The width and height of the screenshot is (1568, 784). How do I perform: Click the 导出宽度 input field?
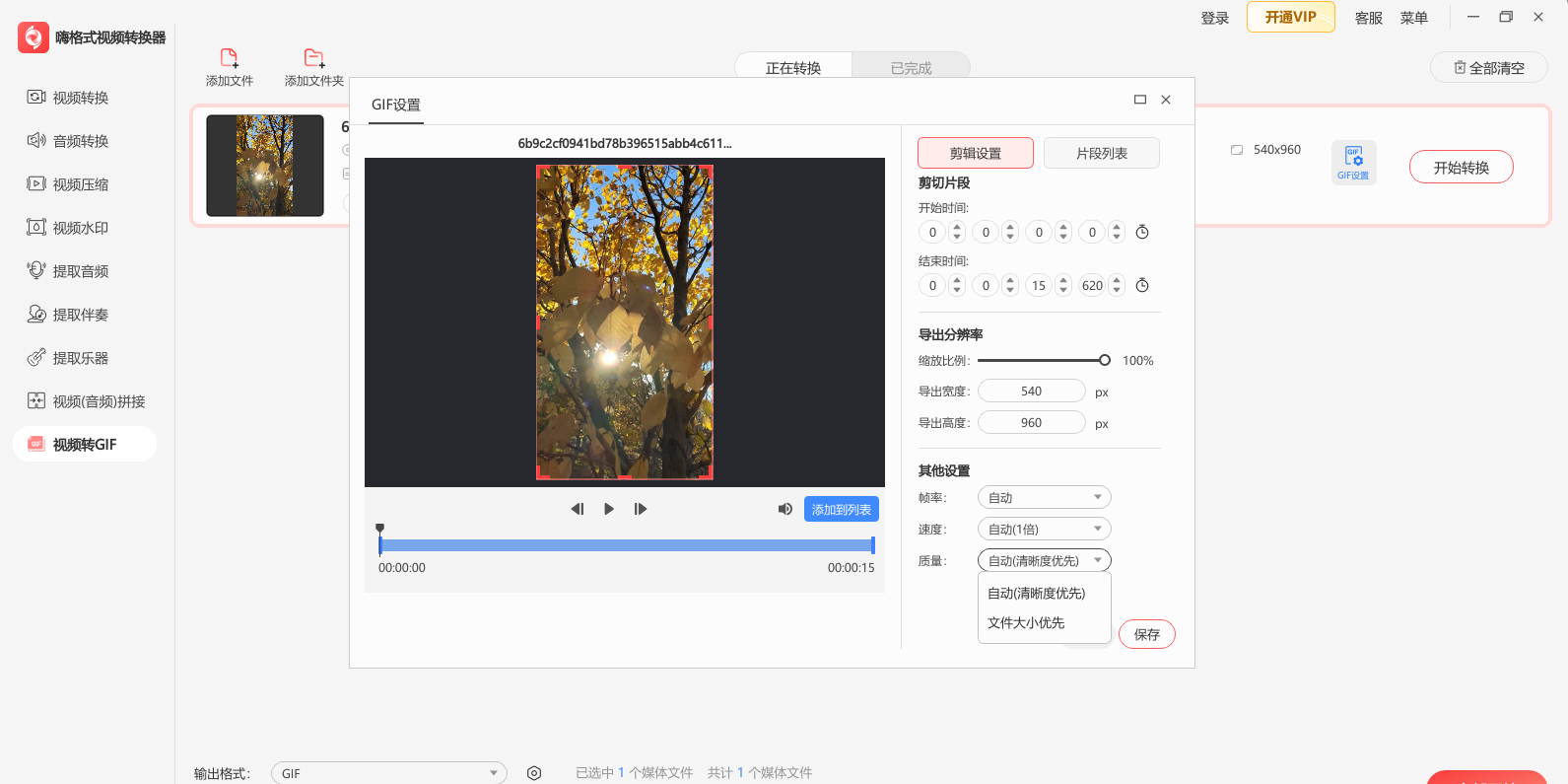[1031, 392]
